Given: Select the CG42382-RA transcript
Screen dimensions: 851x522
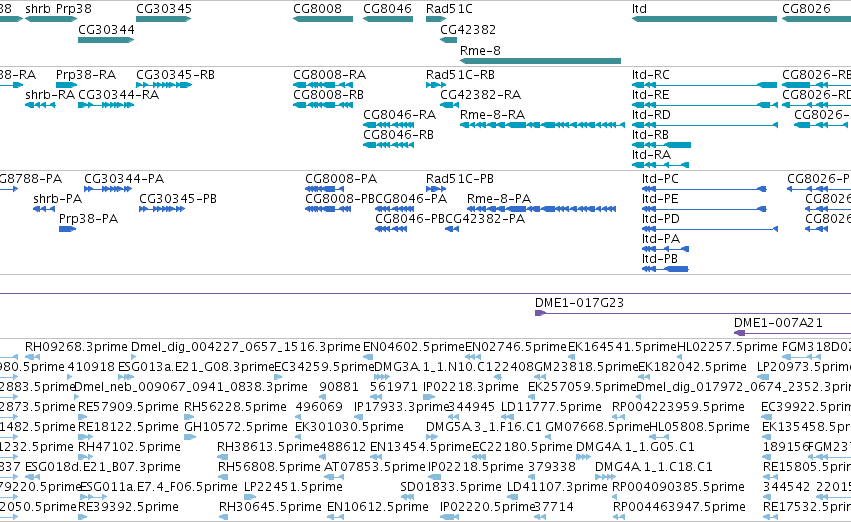Looking at the screenshot, I should 449,105.
